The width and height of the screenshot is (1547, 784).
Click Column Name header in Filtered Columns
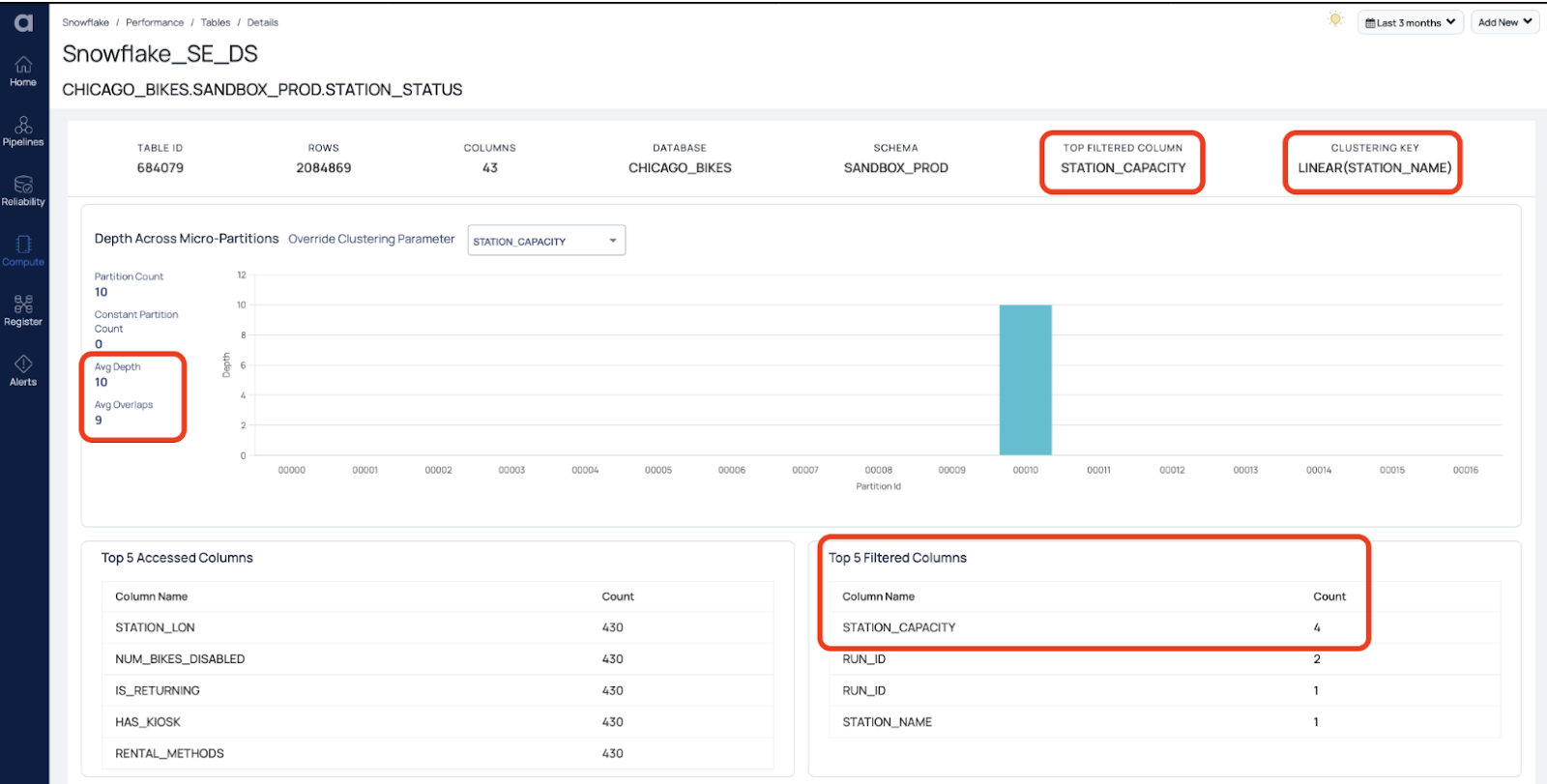click(878, 596)
